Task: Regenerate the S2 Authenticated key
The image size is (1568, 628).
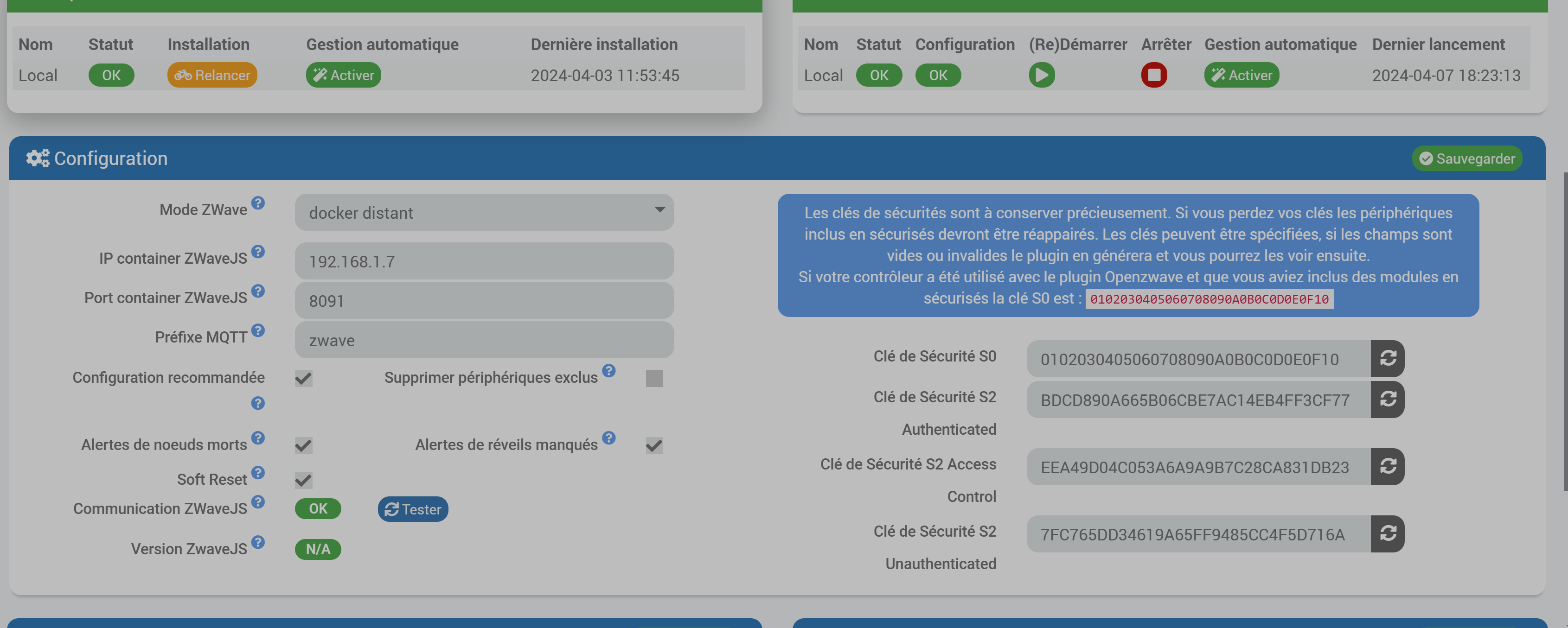Action: click(x=1387, y=399)
